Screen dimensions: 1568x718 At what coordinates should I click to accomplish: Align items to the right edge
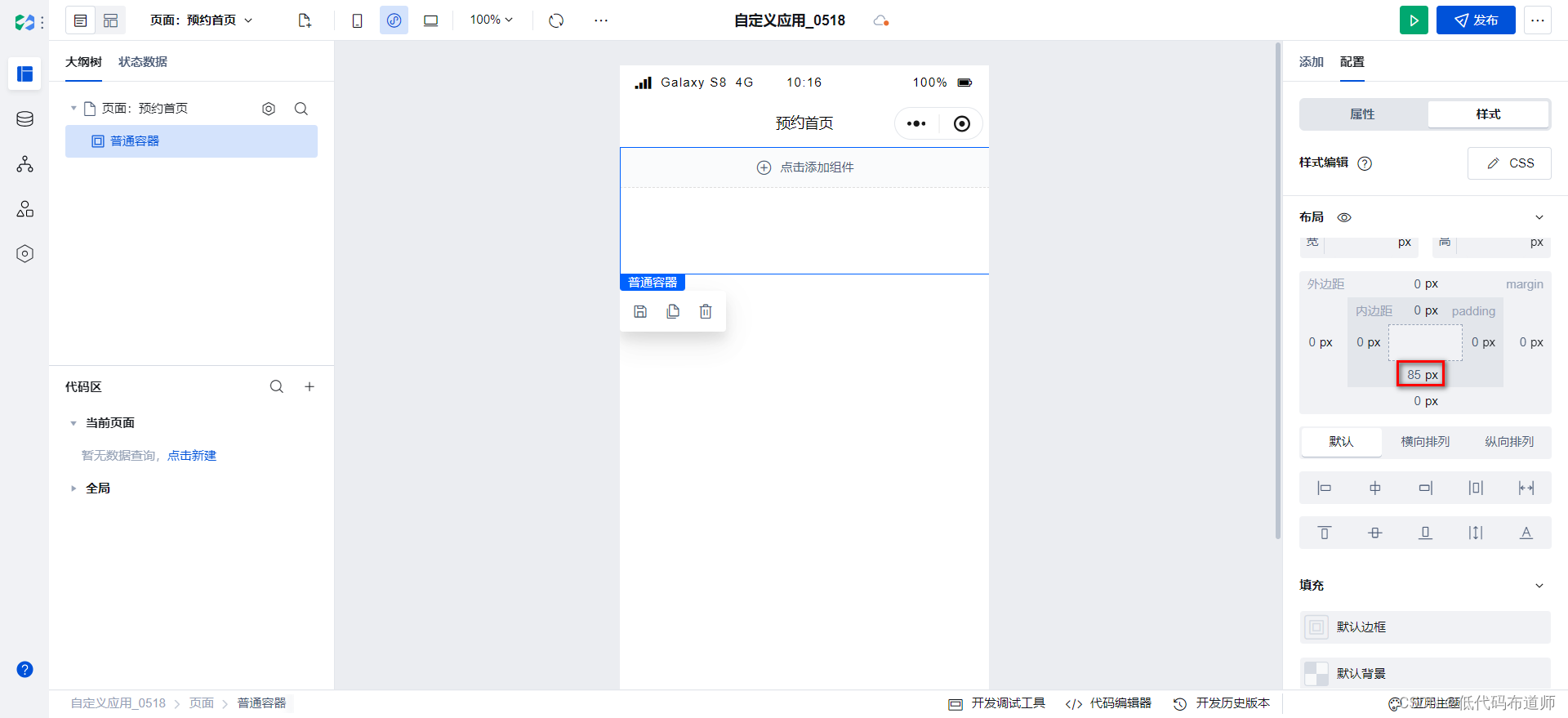tap(1426, 488)
